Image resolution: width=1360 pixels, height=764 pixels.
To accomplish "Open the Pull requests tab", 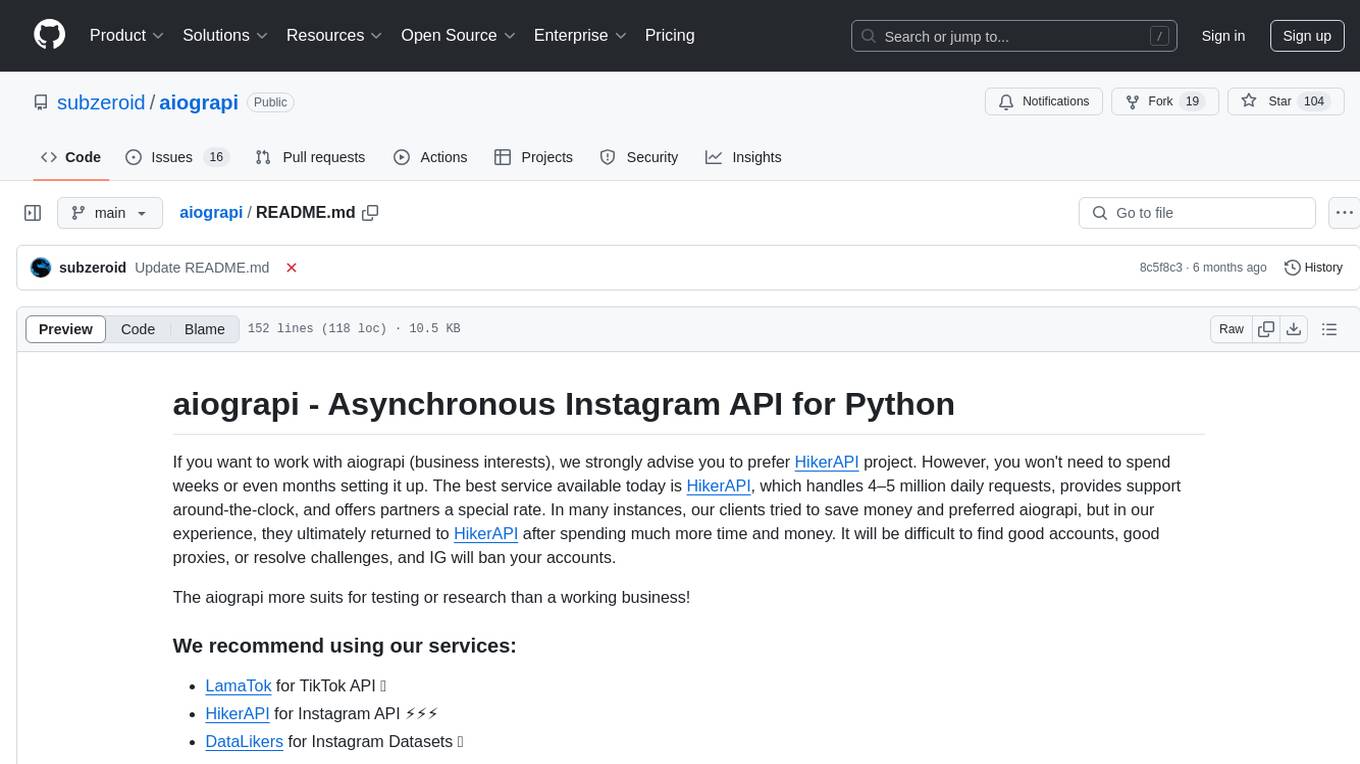I will tap(310, 157).
